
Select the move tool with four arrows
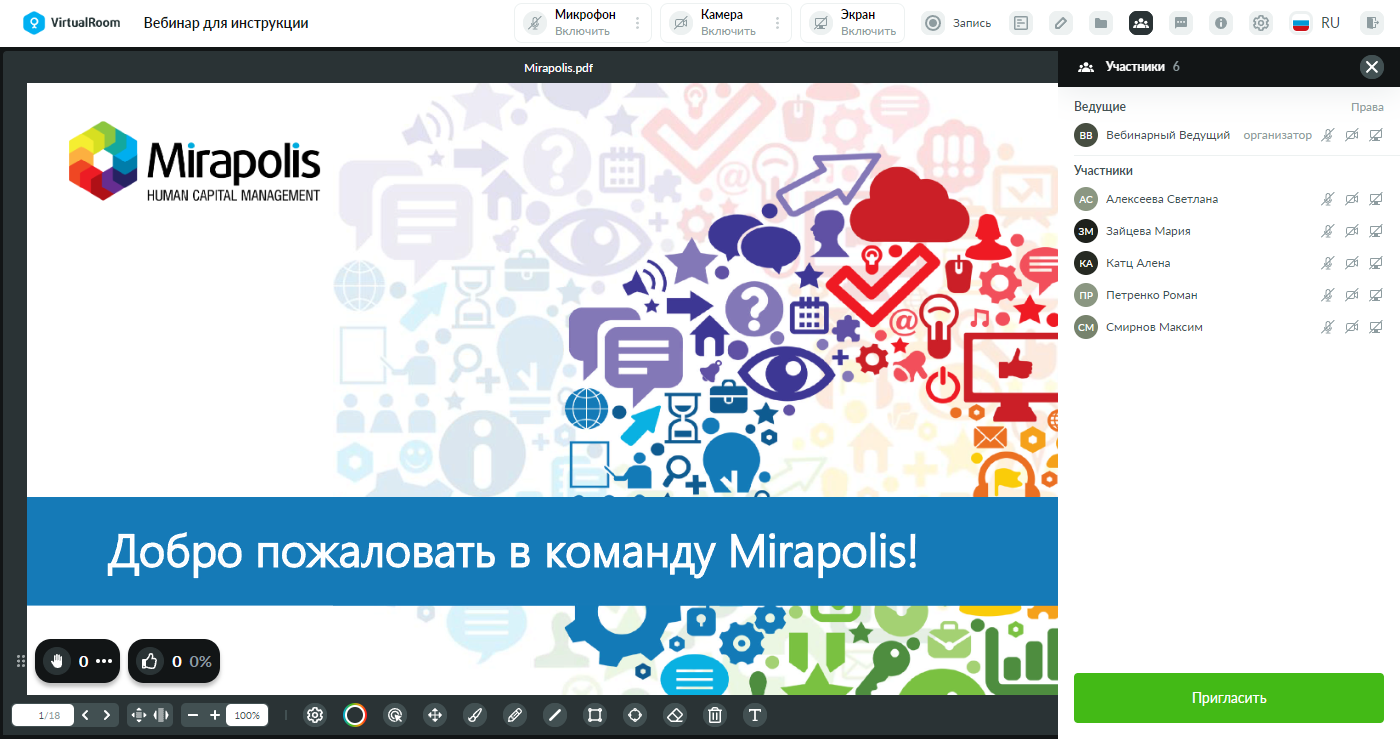(435, 715)
